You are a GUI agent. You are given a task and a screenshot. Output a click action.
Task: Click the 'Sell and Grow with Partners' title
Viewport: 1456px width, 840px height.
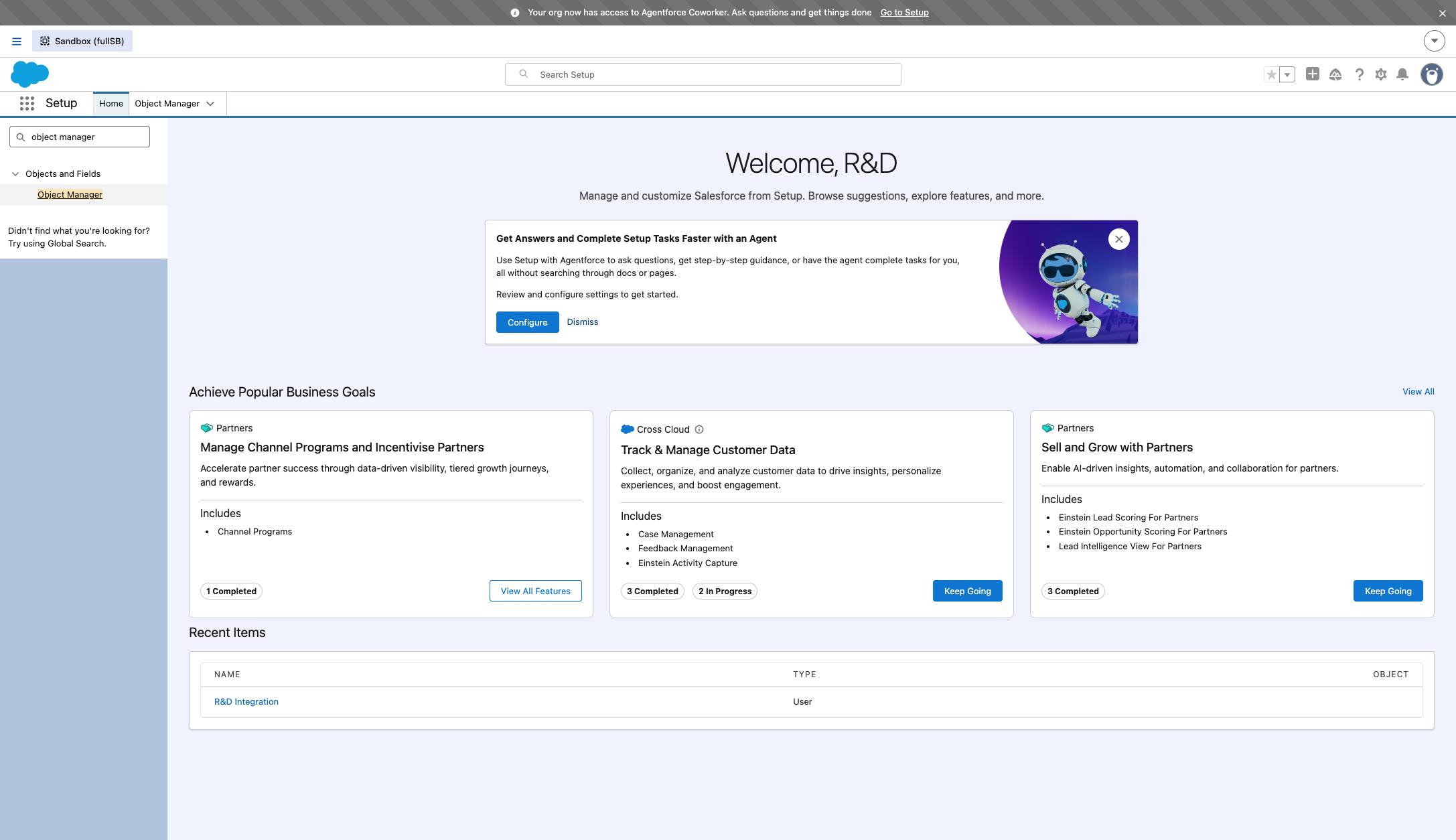(1117, 447)
